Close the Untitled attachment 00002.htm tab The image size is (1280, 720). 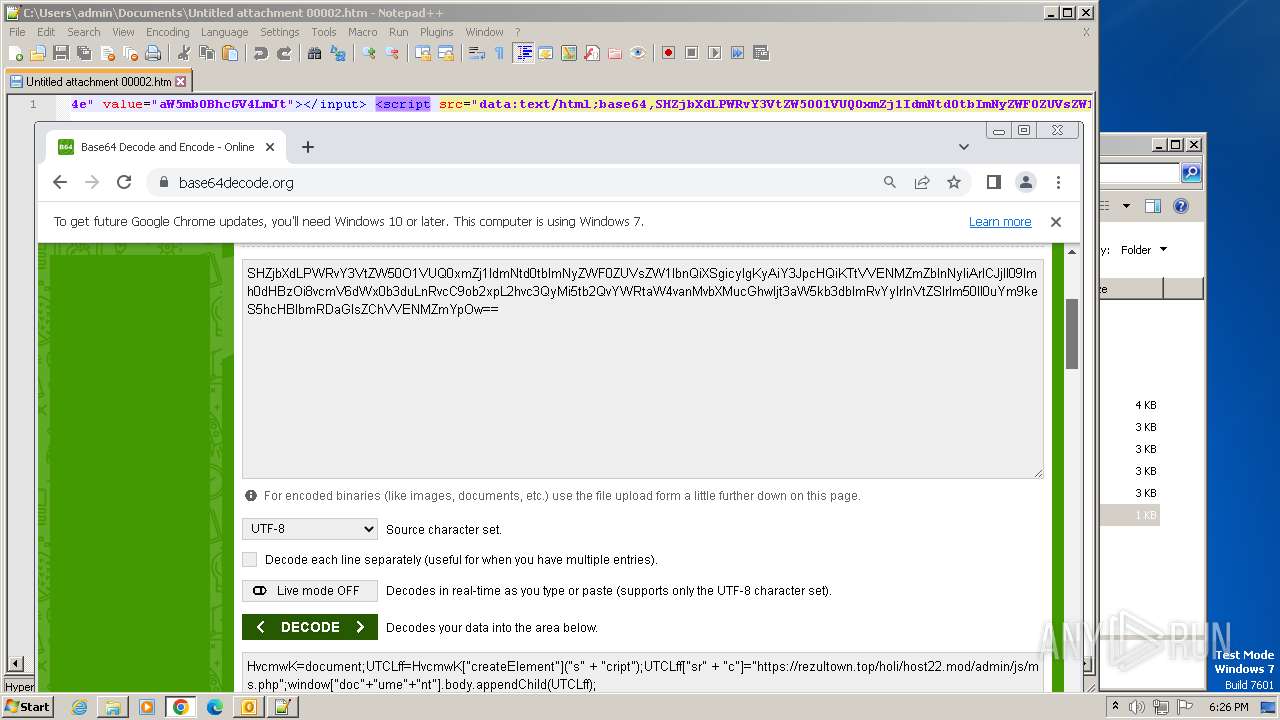181,82
